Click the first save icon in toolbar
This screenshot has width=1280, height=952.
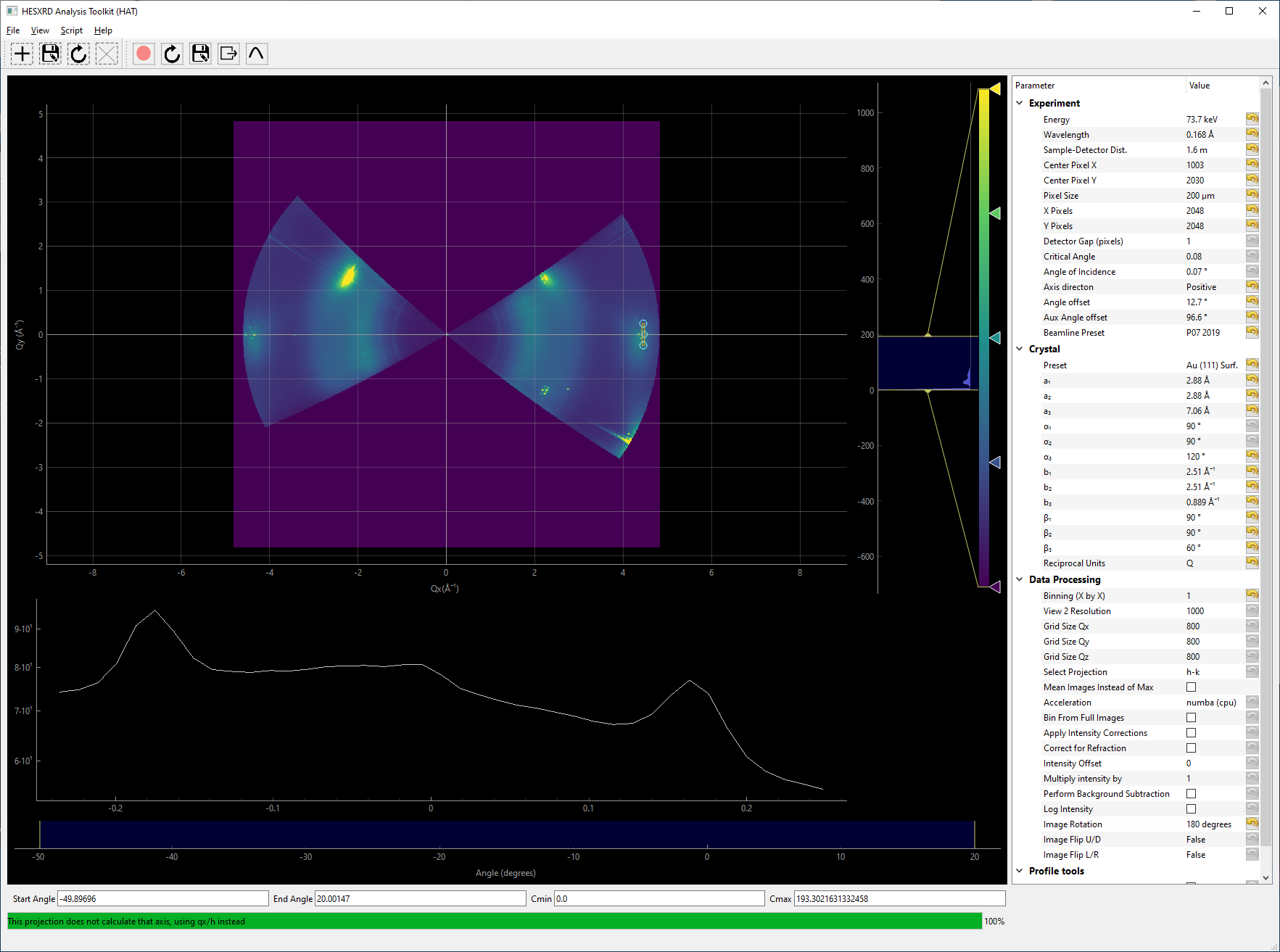point(50,54)
